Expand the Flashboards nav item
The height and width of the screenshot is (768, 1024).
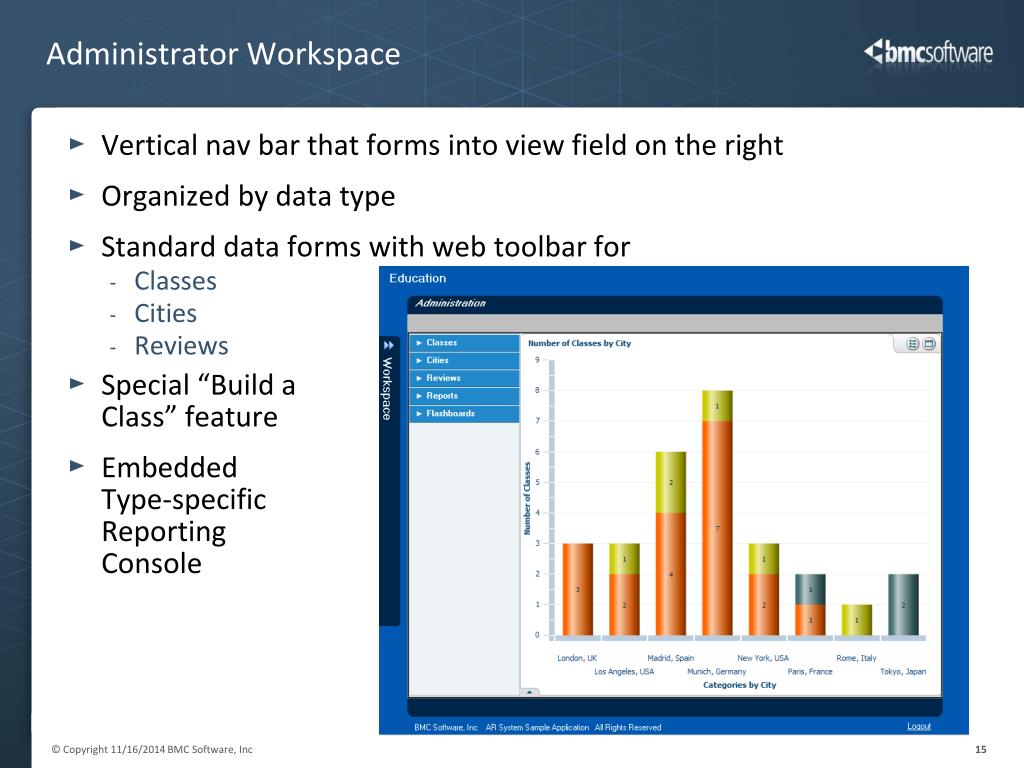click(x=464, y=413)
